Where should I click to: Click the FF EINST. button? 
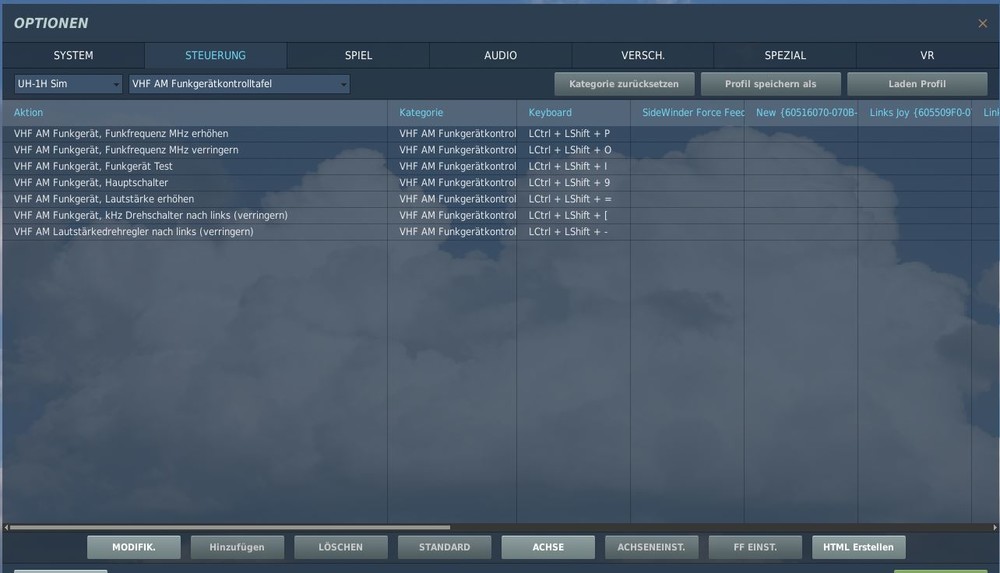(755, 547)
